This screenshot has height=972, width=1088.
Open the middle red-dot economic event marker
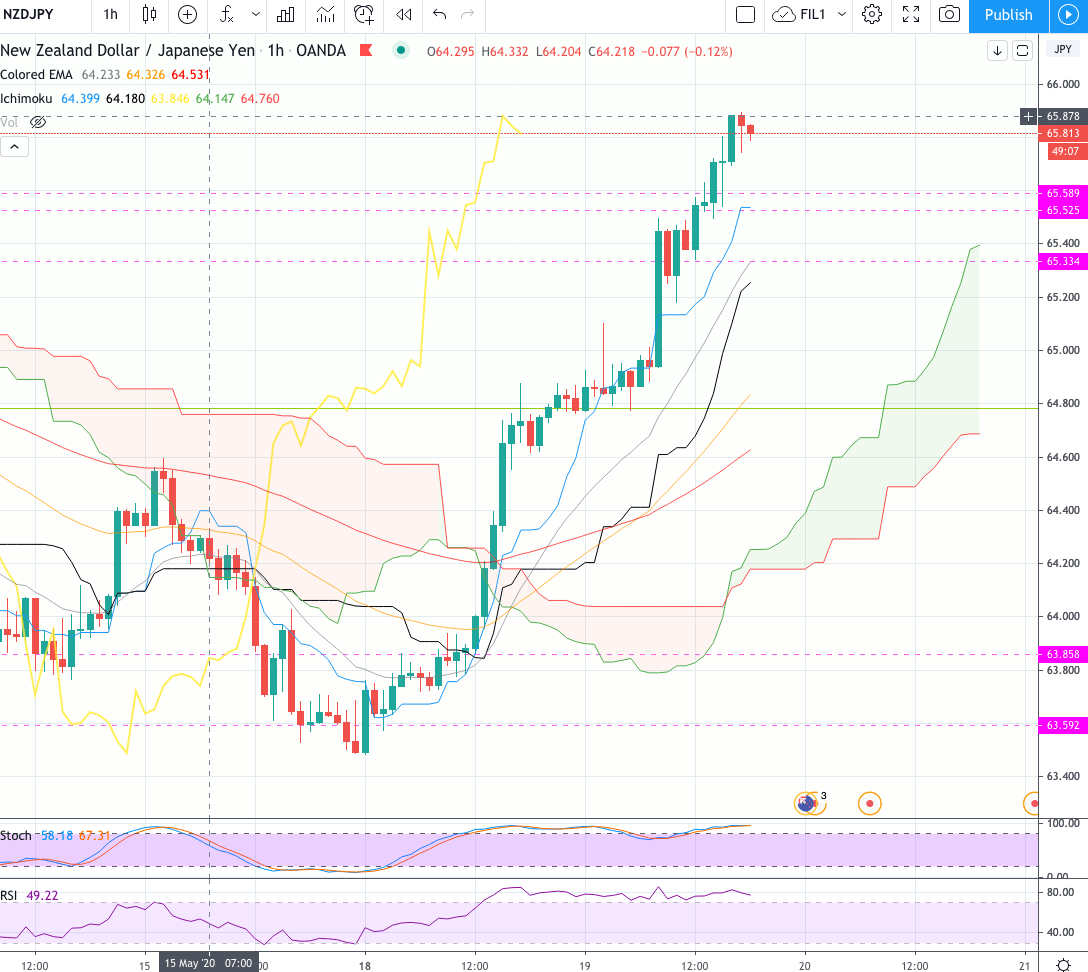click(x=869, y=803)
